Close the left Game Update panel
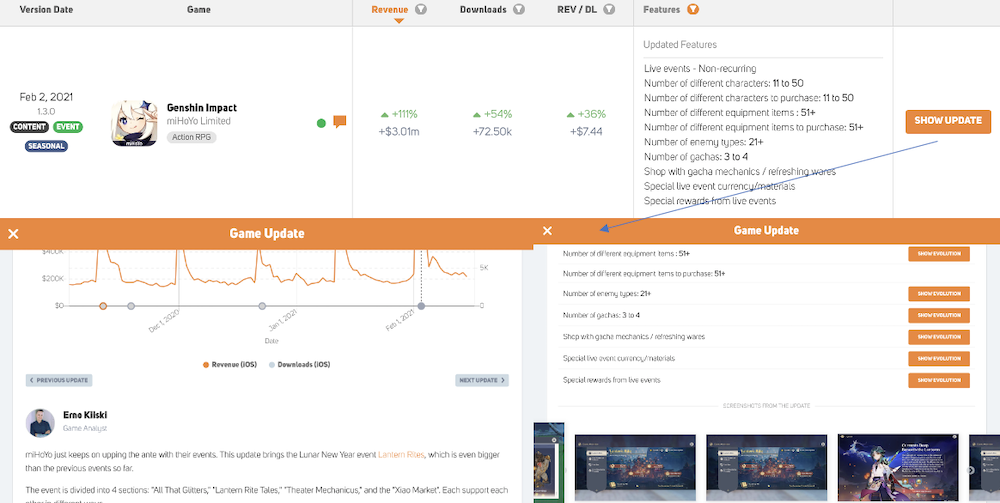This screenshot has width=1000, height=503. 13,234
